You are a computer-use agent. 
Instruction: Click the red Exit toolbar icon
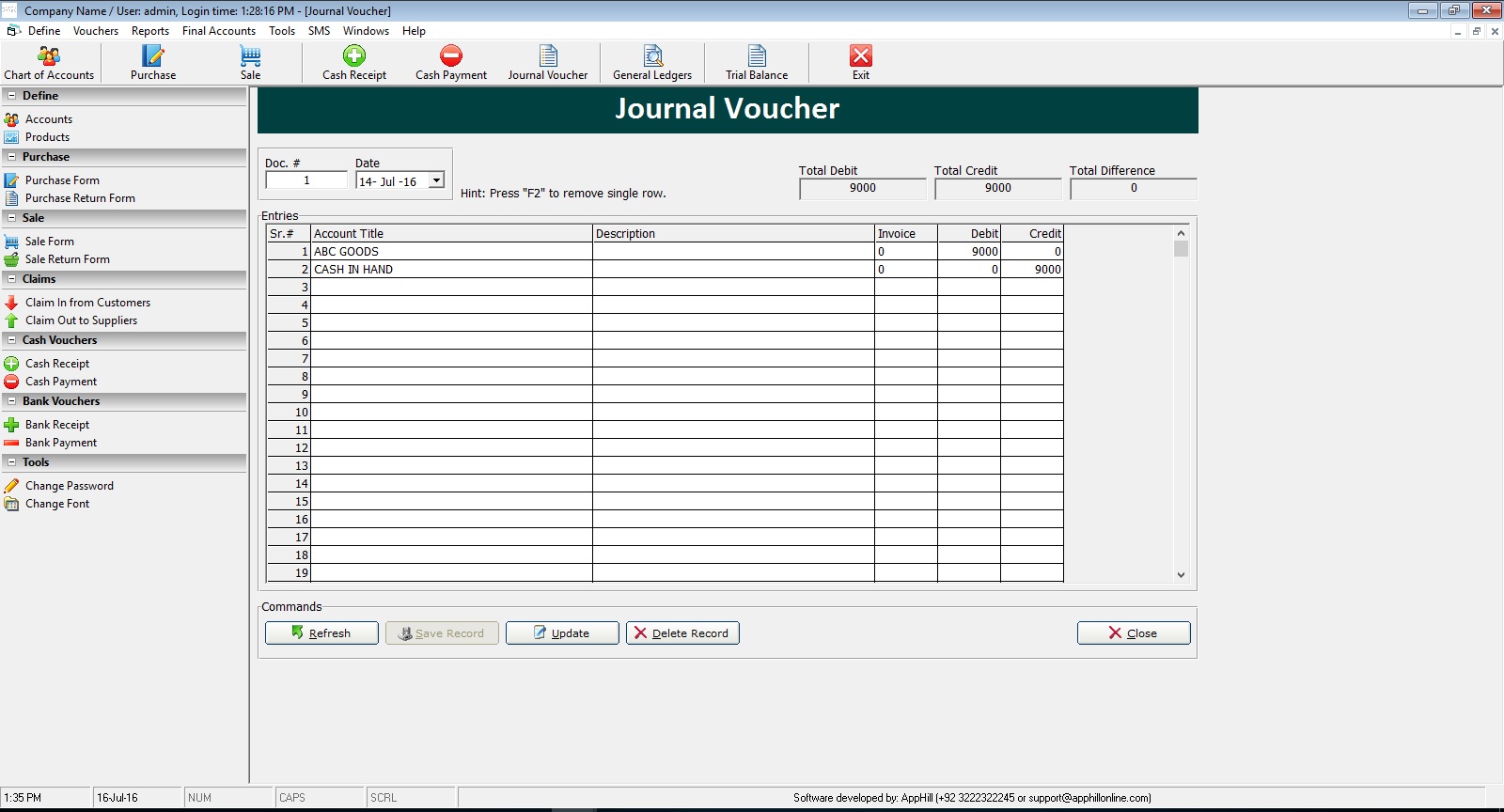[x=860, y=63]
